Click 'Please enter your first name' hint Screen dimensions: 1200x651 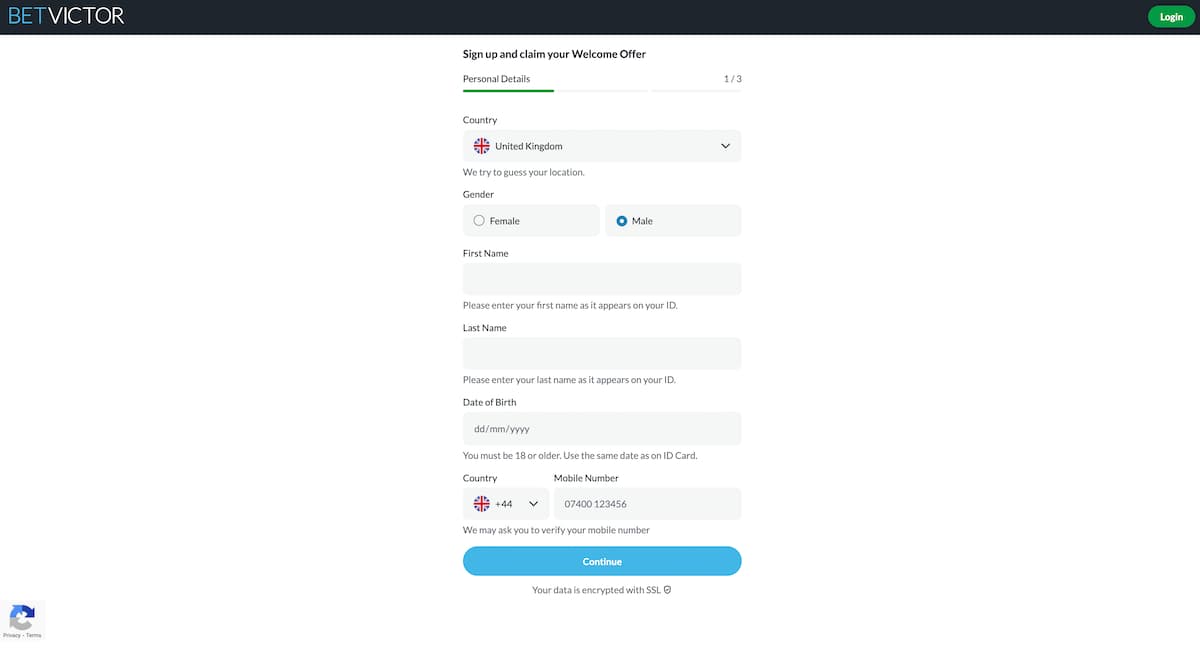[570, 305]
